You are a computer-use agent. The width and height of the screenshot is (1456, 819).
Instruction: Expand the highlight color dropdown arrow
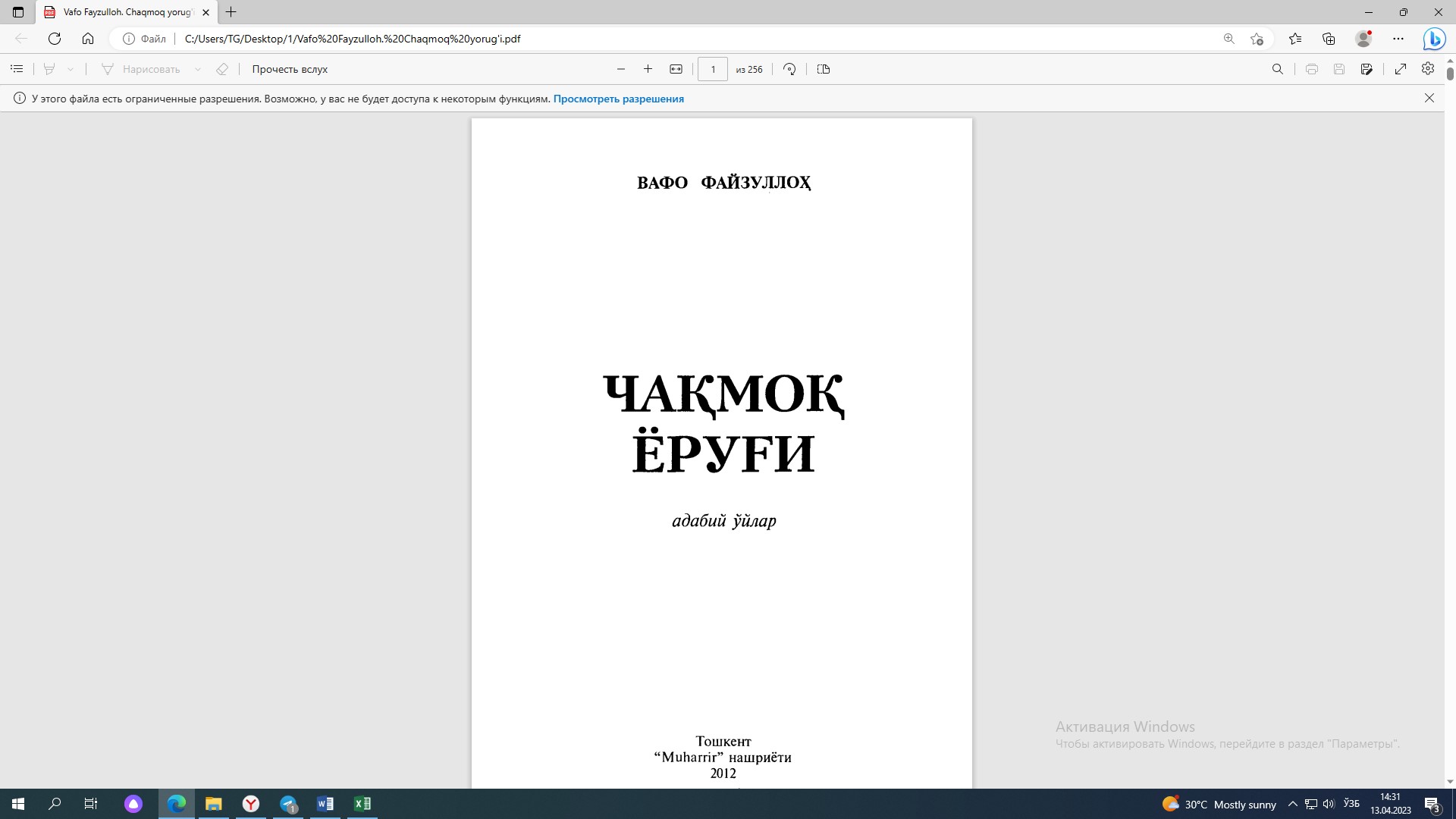point(71,69)
